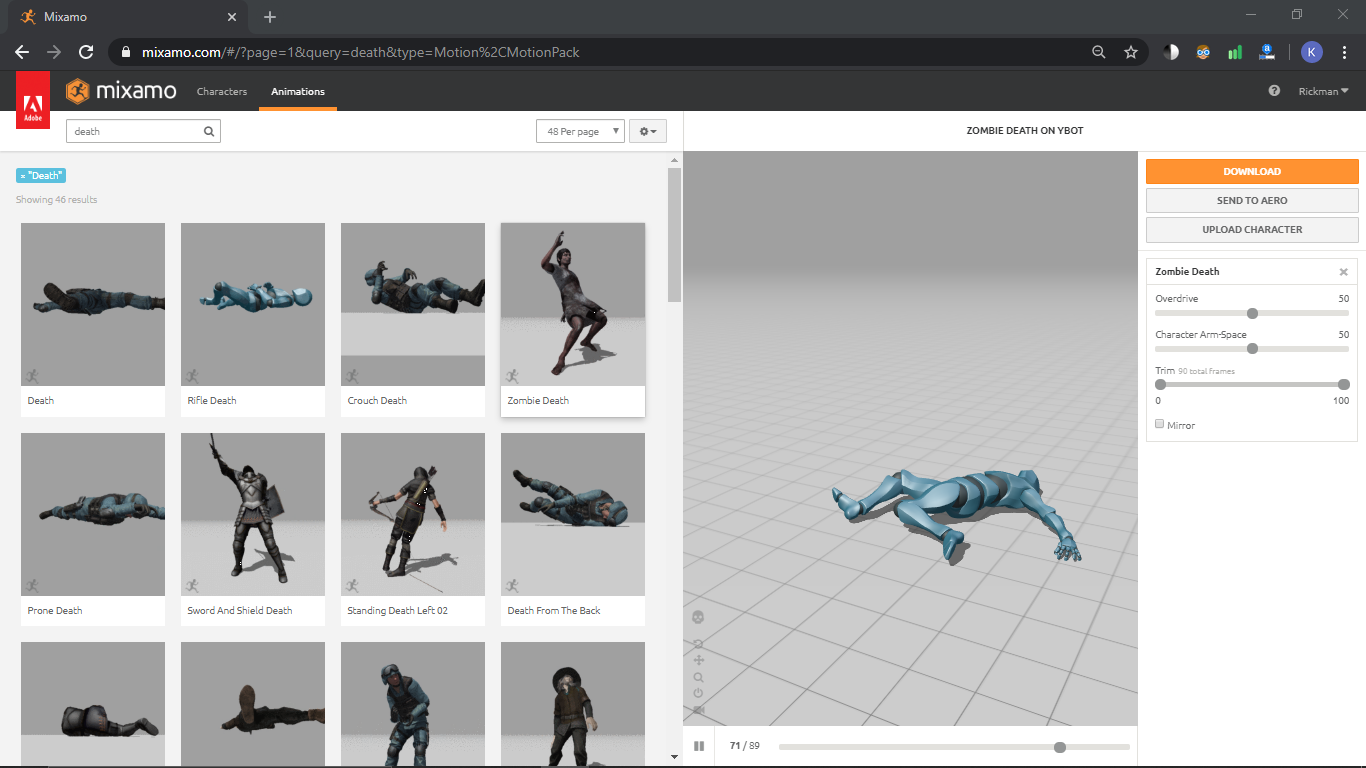Screen dimensions: 1366x768
Task: Select the Death animation thumbnail
Action: (93, 305)
